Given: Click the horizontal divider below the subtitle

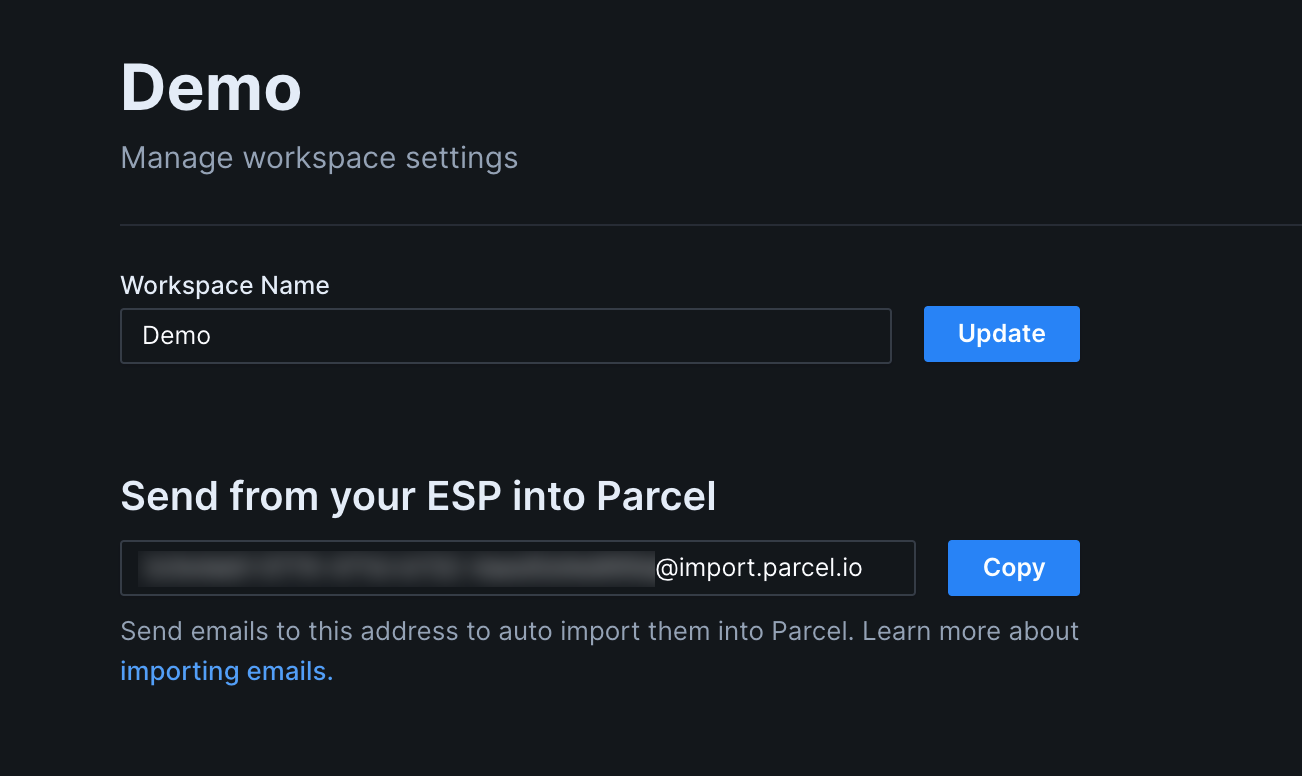Looking at the screenshot, I should 711,225.
